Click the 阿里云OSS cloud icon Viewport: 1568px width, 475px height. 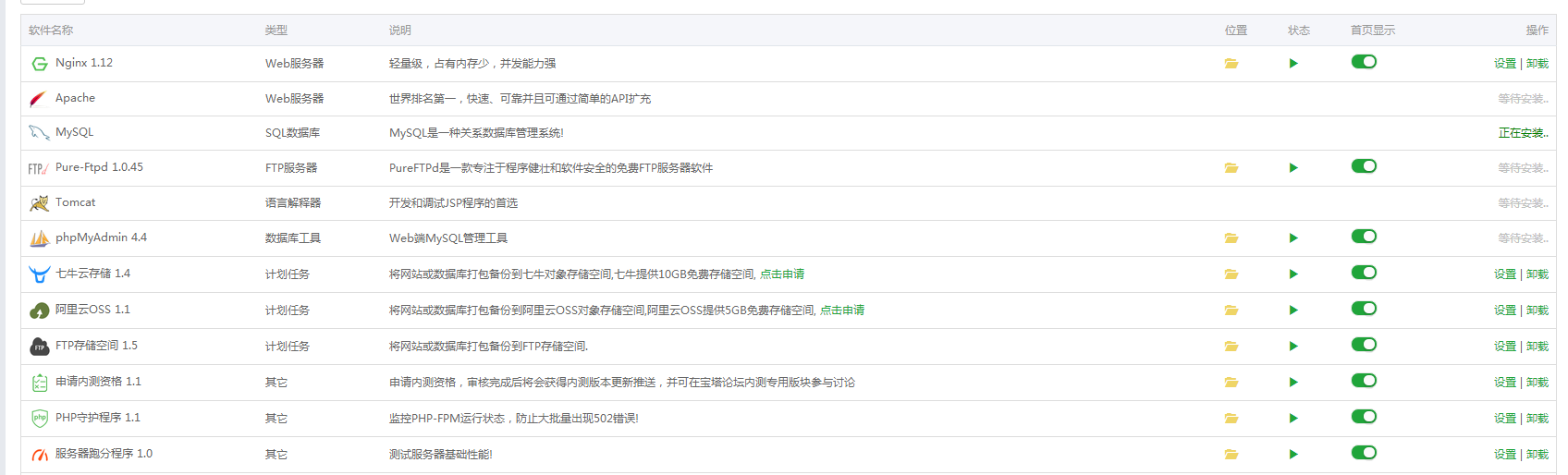(39, 311)
